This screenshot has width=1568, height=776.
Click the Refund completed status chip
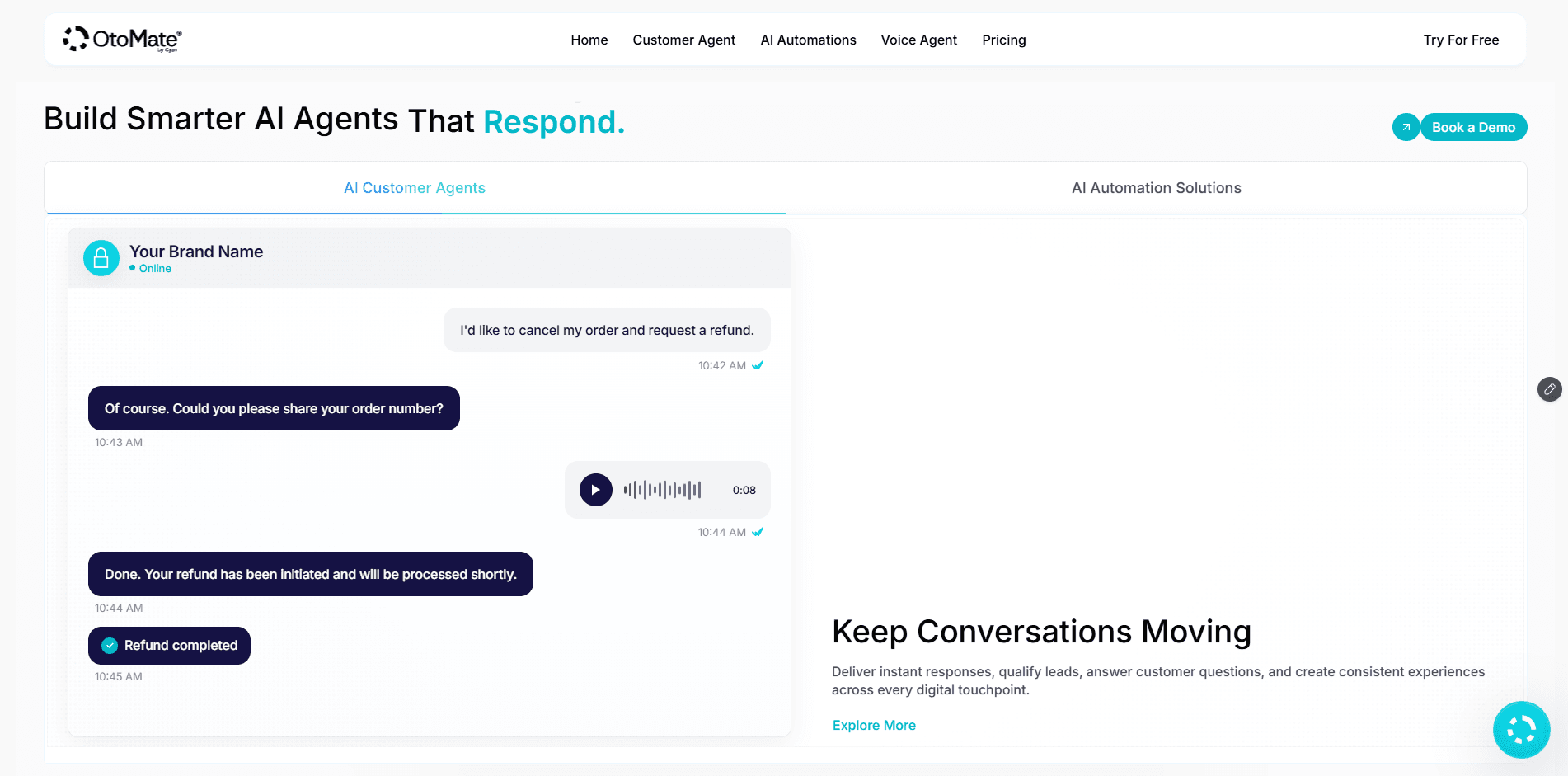[169, 646]
